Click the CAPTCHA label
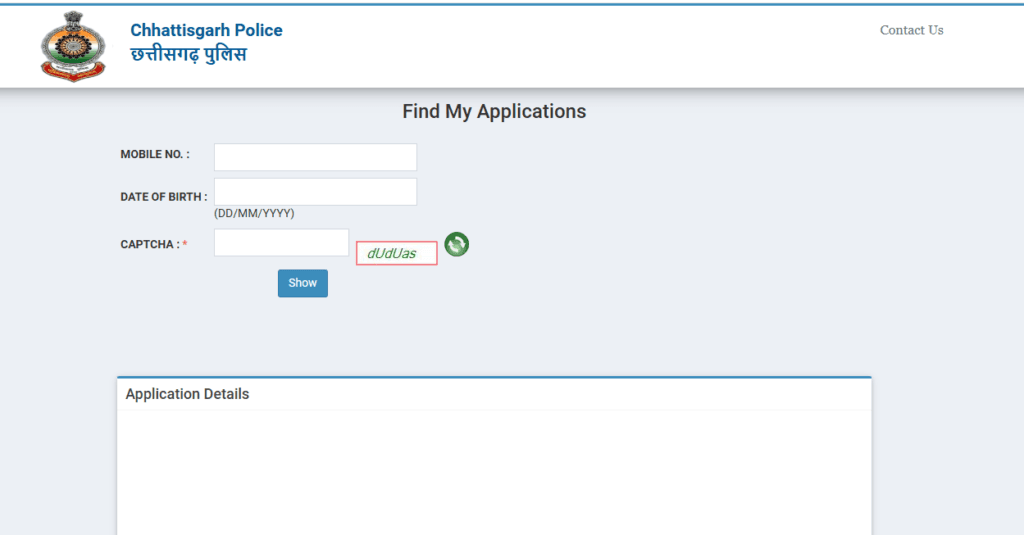Image resolution: width=1024 pixels, height=535 pixels. pyautogui.click(x=153, y=244)
